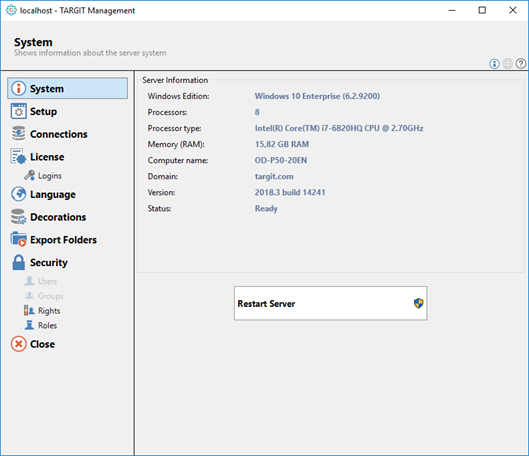Click the Restart Server button

click(x=331, y=303)
